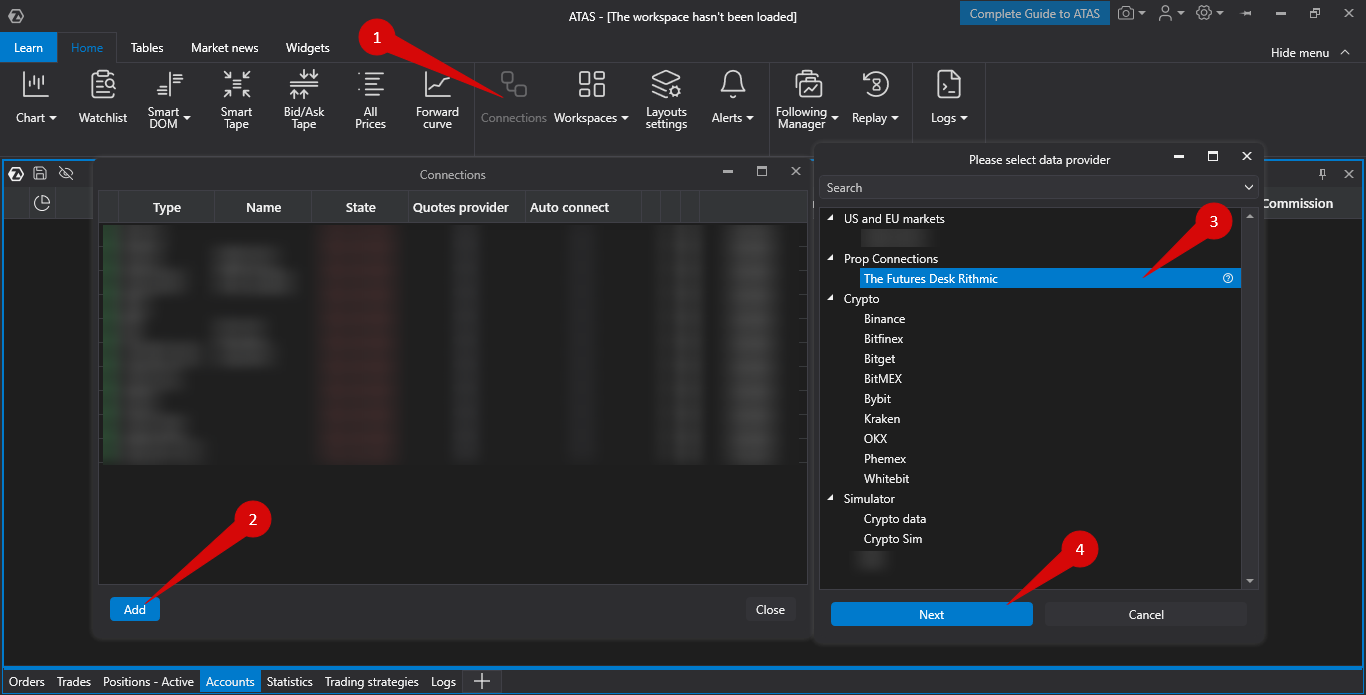Select The Futures Desk Rithmic provider
Screen dimensions: 1366x695
click(1050, 279)
